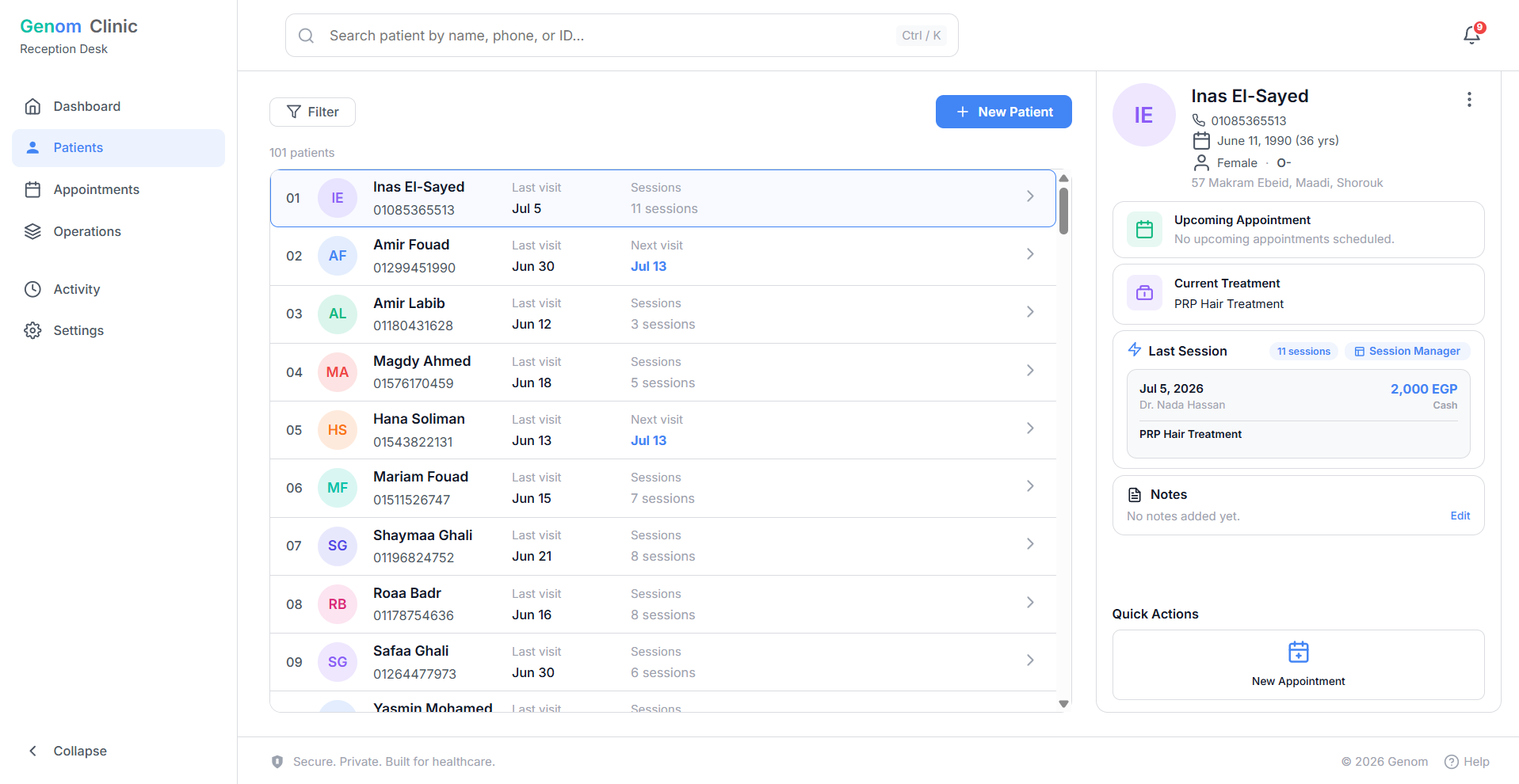Expand the Hana Soliman row chevron
Screen dimensions: 1519x784
point(1030,428)
